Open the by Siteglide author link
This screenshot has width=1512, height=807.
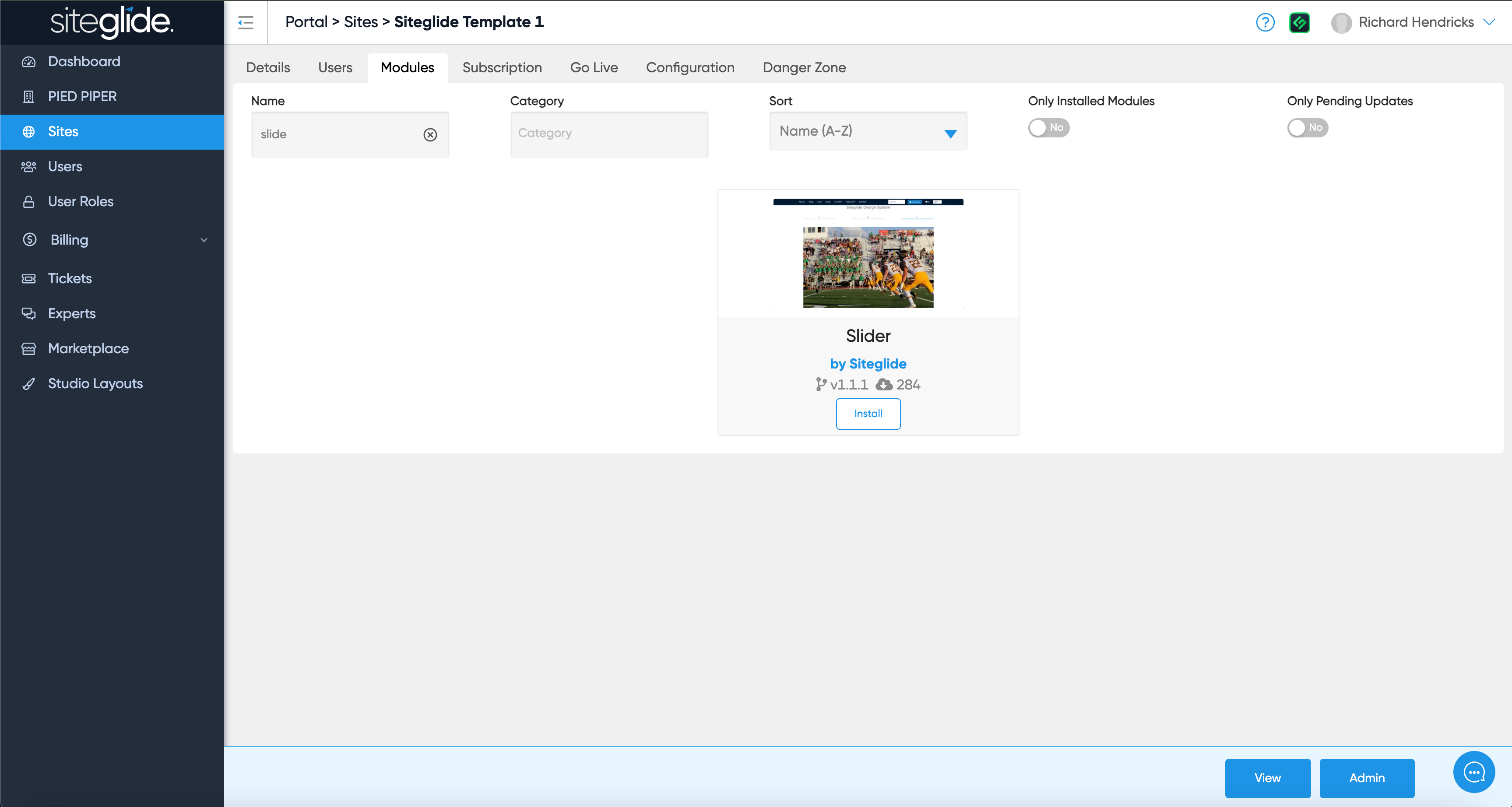click(868, 364)
